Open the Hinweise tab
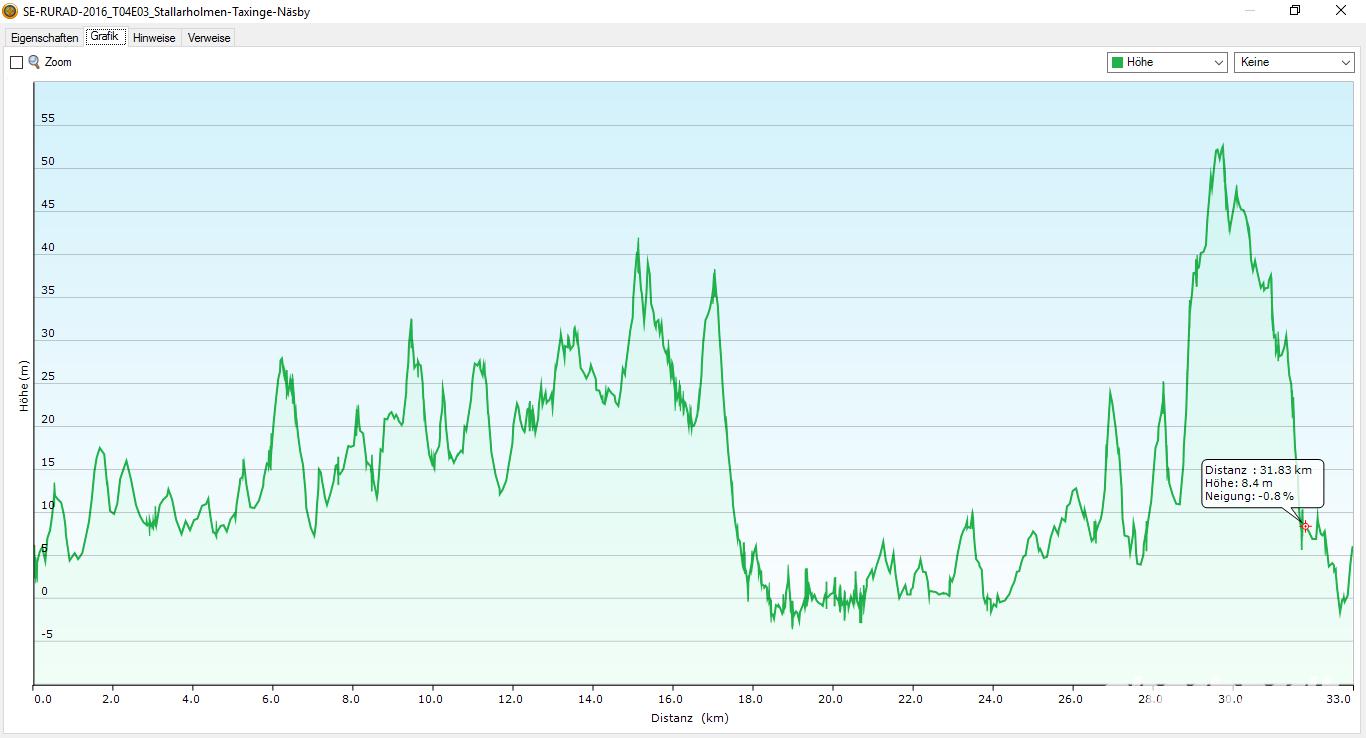 (154, 38)
